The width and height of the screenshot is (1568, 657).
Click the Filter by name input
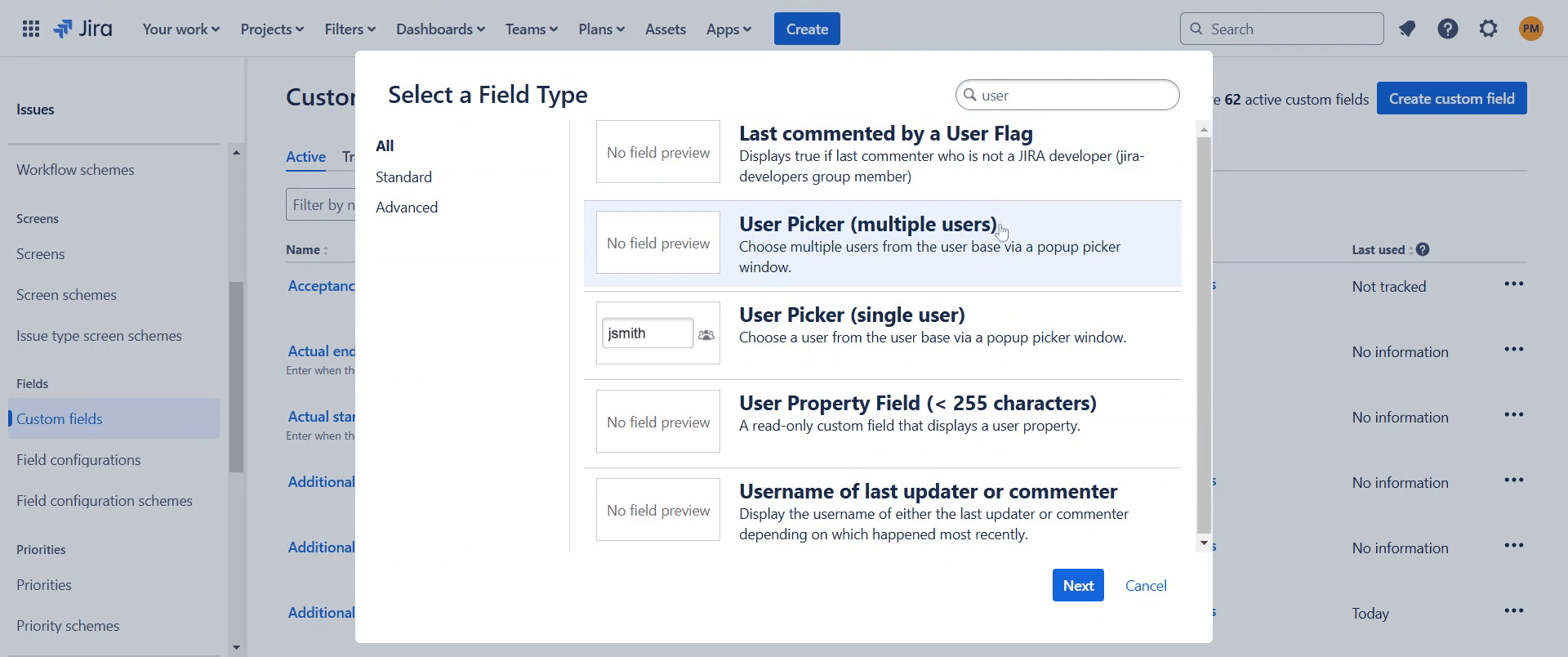(x=321, y=204)
